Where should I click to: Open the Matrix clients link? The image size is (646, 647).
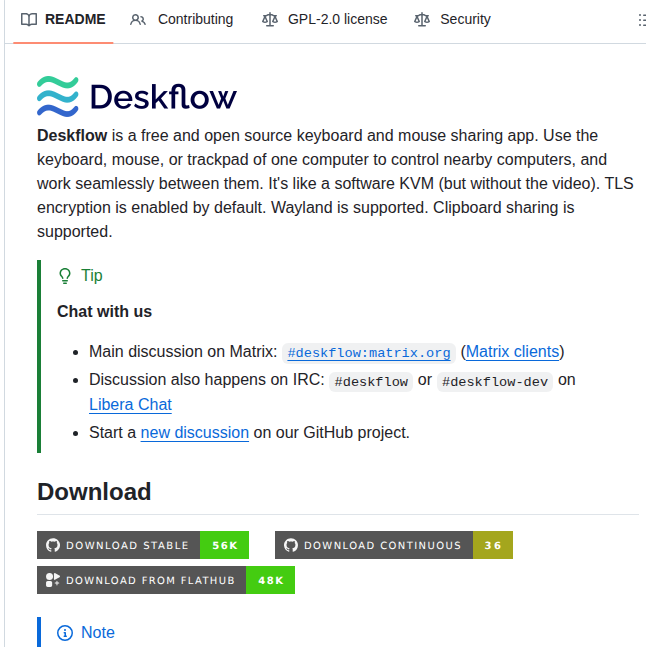click(x=512, y=352)
